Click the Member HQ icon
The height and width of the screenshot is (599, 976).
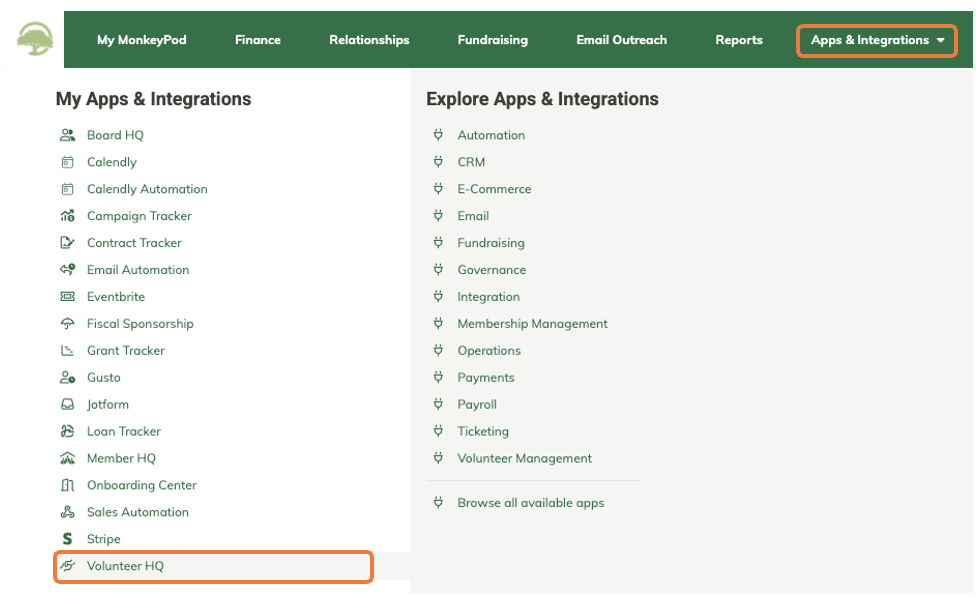tap(67, 458)
